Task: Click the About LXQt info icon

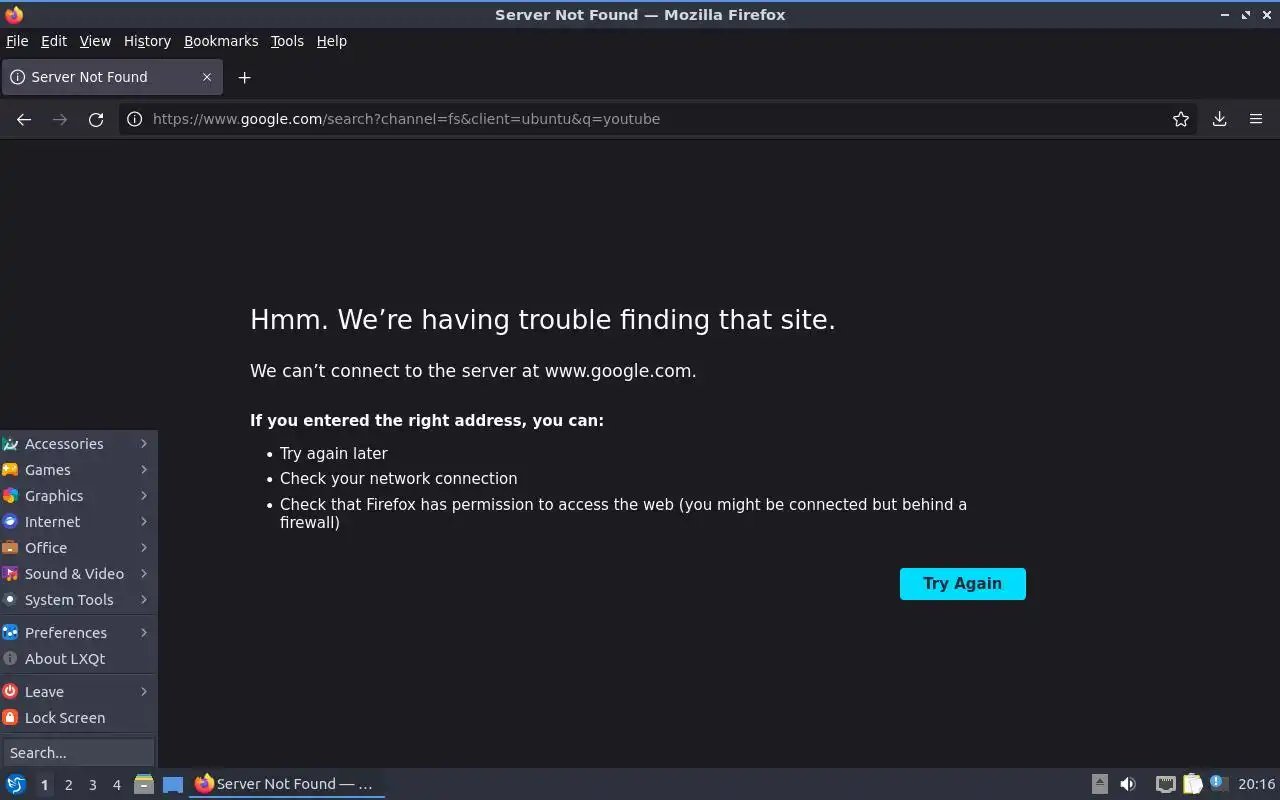Action: tap(10, 659)
